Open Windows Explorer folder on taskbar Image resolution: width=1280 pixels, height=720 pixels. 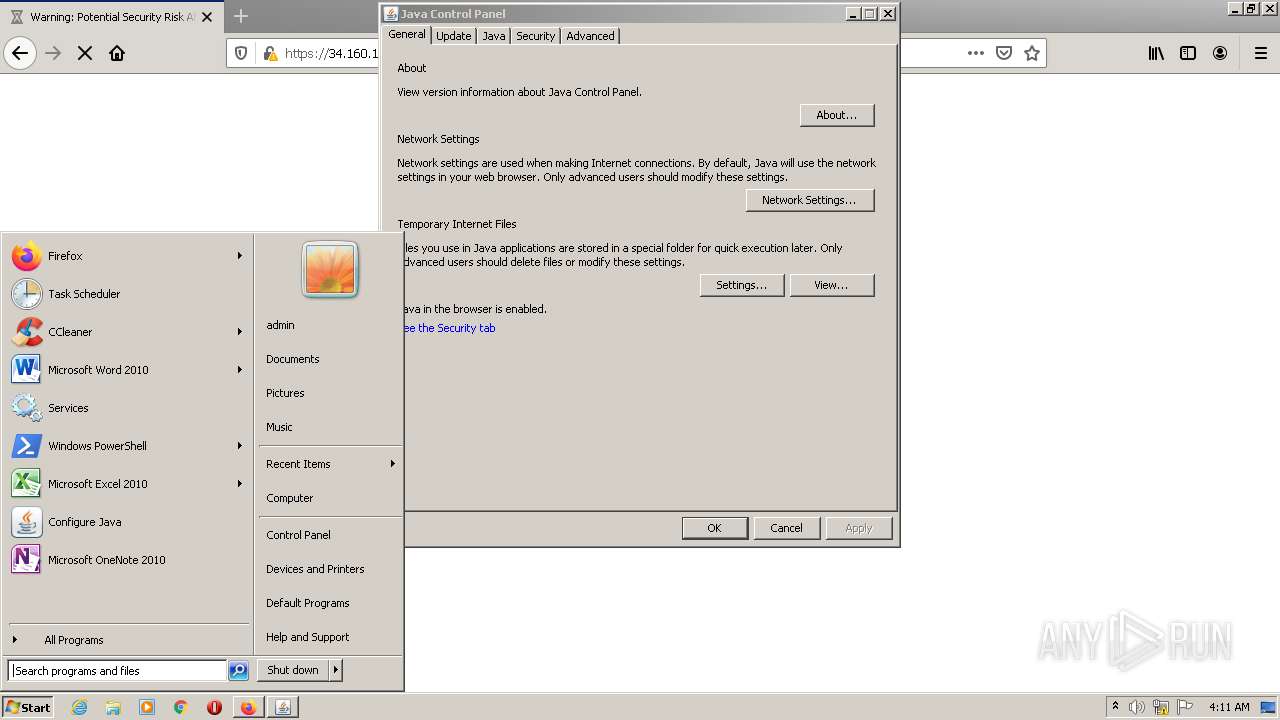tap(113, 707)
